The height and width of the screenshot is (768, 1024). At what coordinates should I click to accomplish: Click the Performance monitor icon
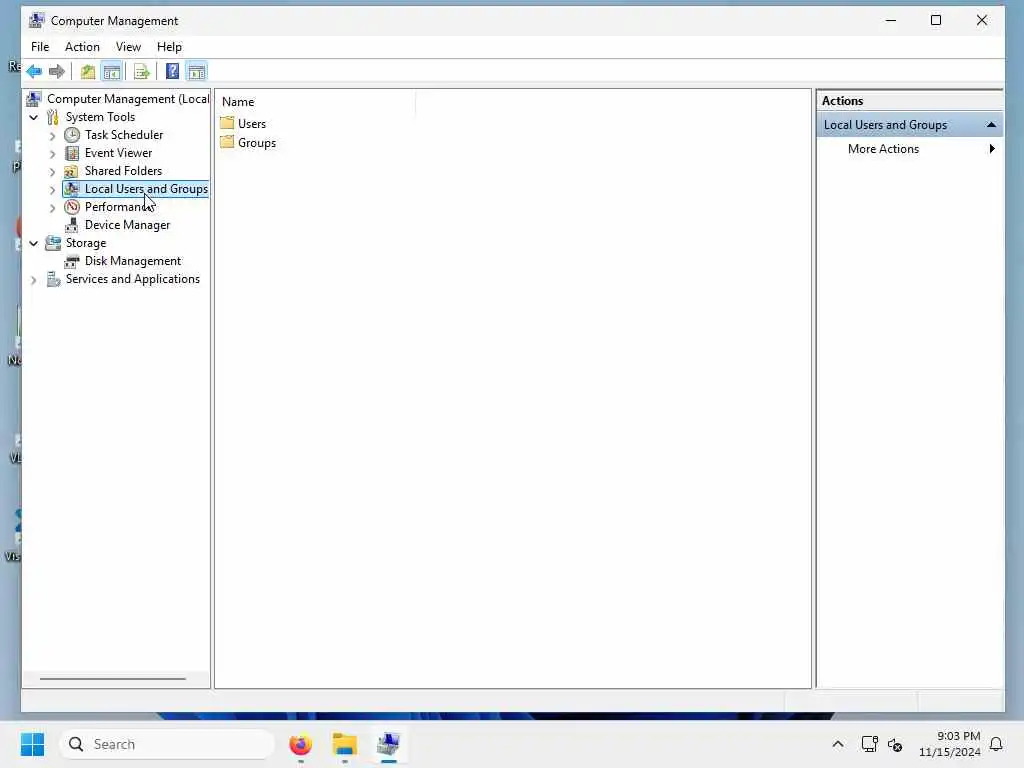coord(72,207)
